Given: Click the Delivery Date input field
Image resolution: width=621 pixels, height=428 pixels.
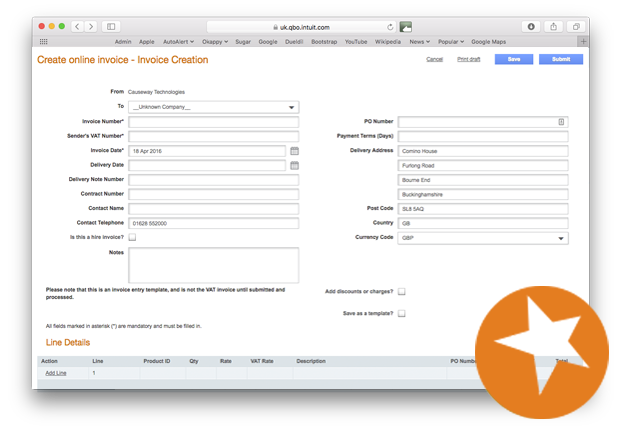Looking at the screenshot, I should (207, 165).
